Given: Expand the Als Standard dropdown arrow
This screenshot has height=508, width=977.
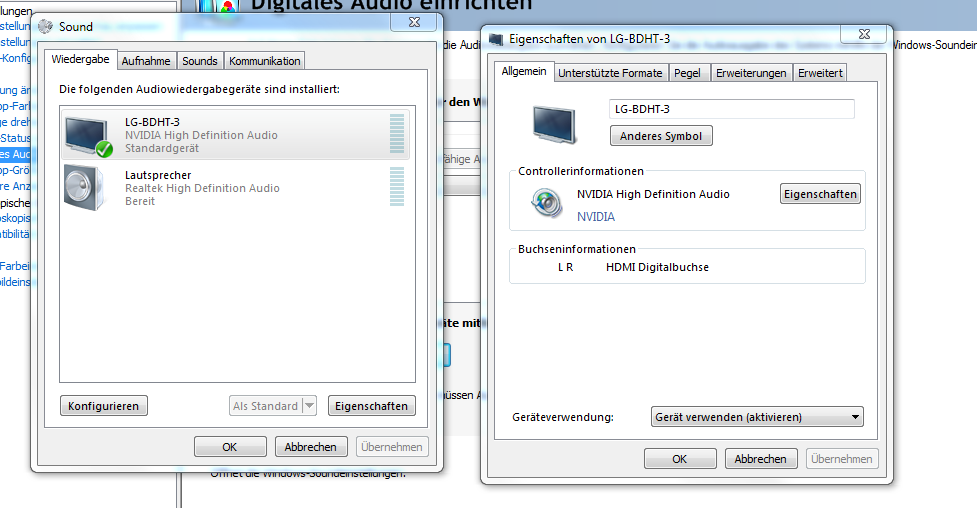Looking at the screenshot, I should (309, 406).
